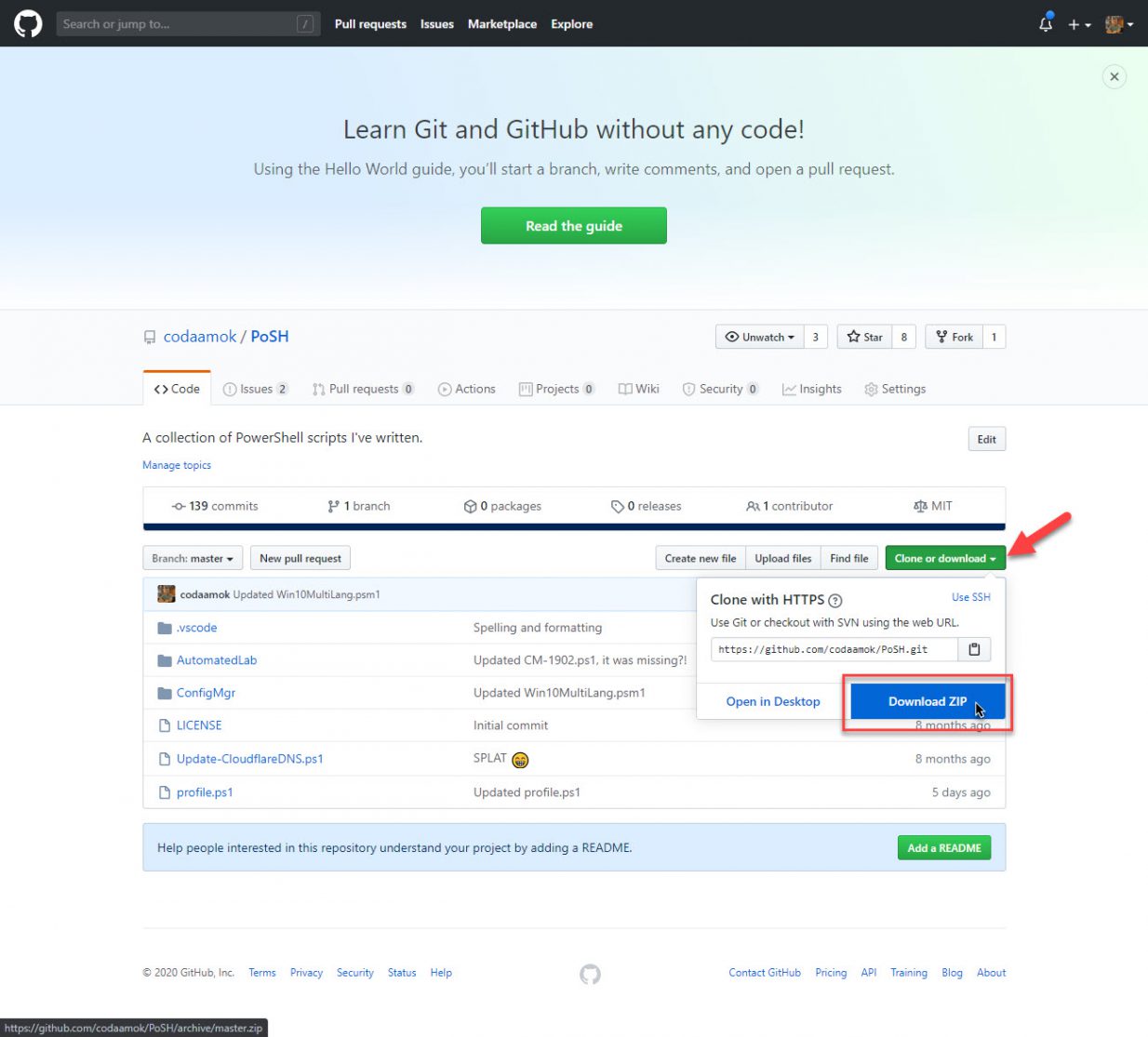
Task: Click the grinning emoji beside the SPLAT commit
Action: (x=520, y=760)
